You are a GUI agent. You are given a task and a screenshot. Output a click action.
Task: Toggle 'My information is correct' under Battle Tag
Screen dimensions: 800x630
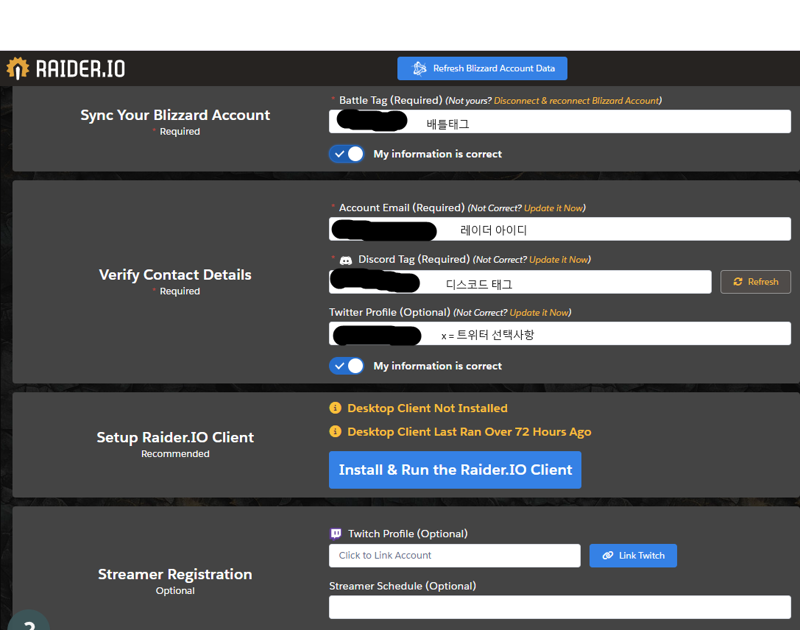tap(347, 154)
